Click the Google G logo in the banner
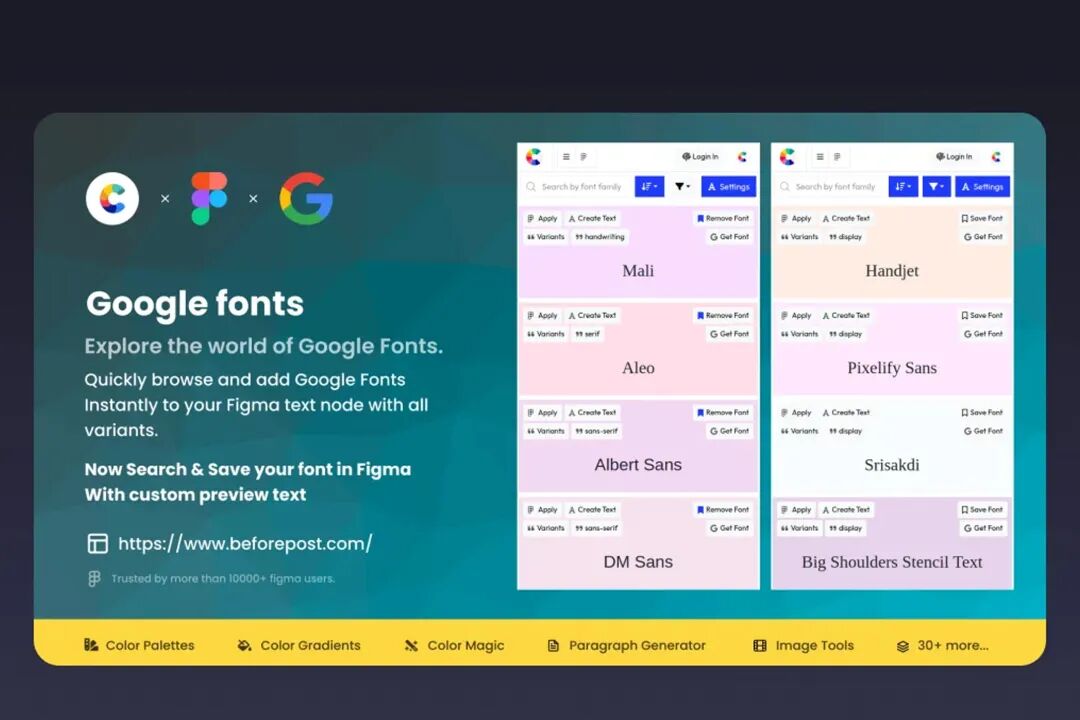The height and width of the screenshot is (720, 1080). click(x=306, y=198)
